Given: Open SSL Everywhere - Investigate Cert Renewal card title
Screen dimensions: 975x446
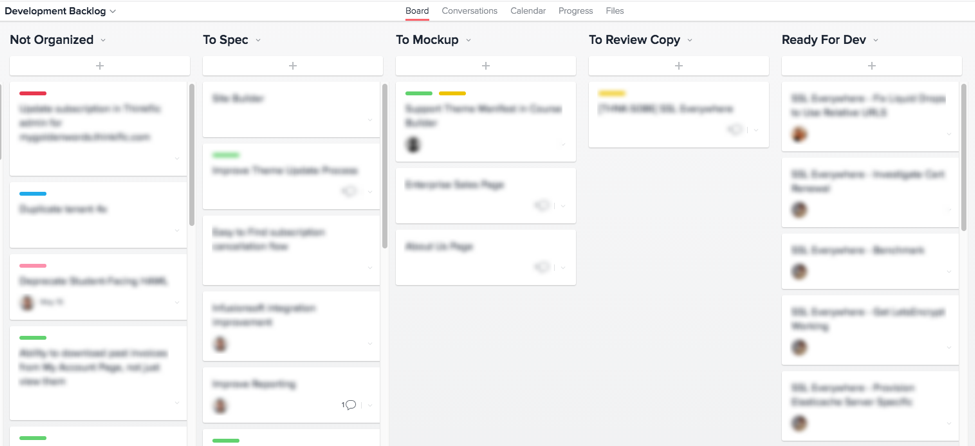Looking at the screenshot, I should click(x=867, y=181).
